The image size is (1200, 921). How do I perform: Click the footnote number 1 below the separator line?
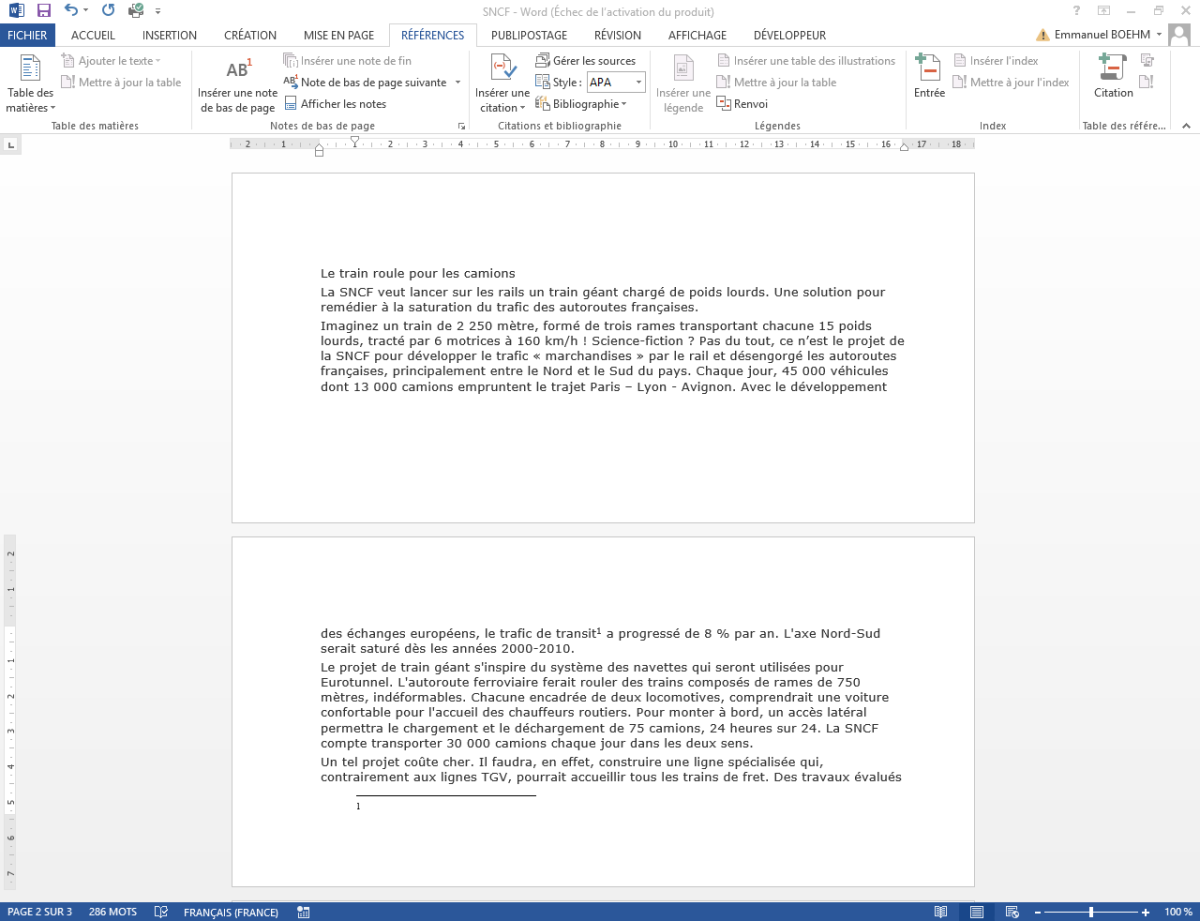(358, 806)
